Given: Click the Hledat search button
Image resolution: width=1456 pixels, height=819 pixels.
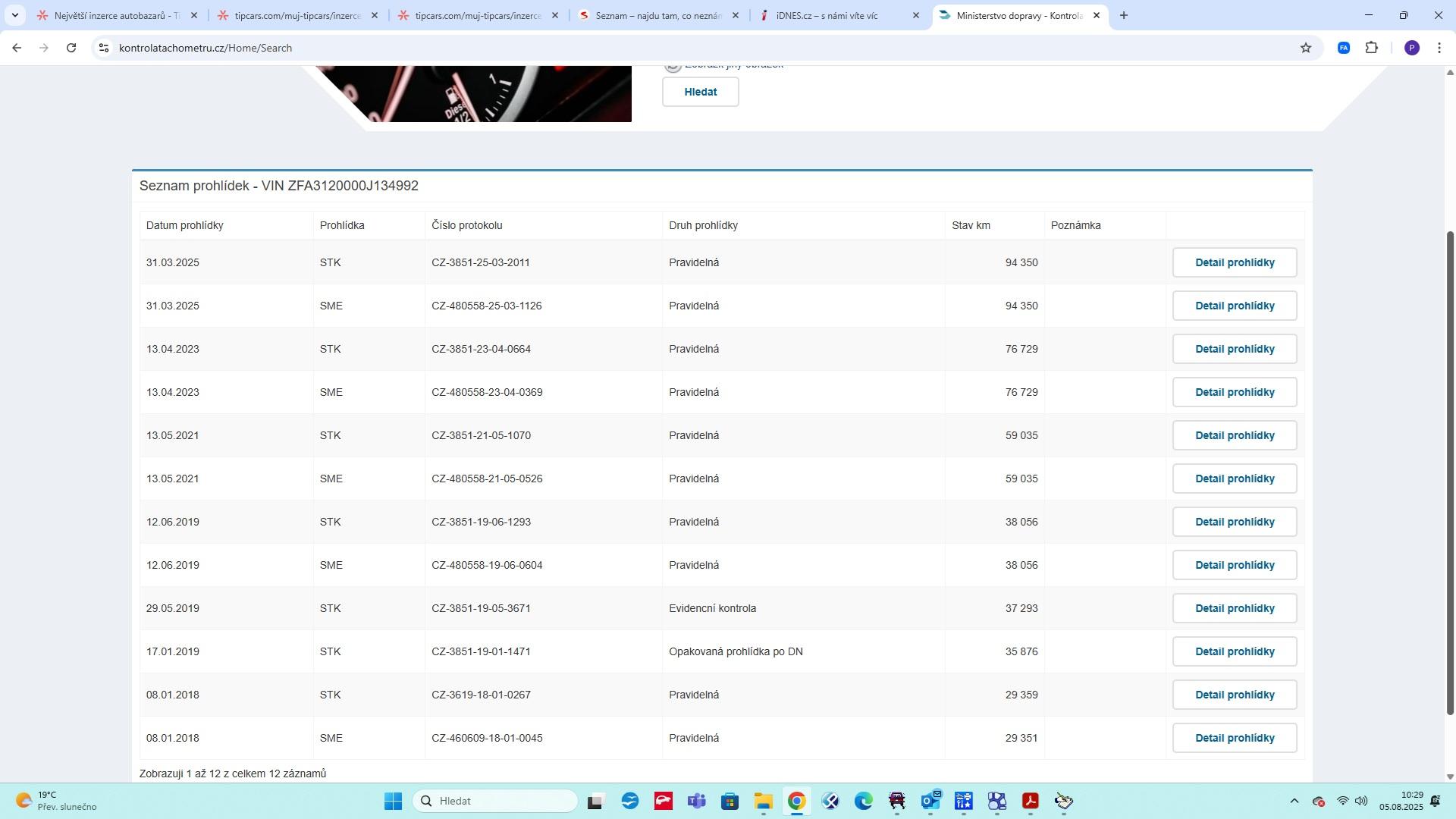Looking at the screenshot, I should pyautogui.click(x=700, y=92).
